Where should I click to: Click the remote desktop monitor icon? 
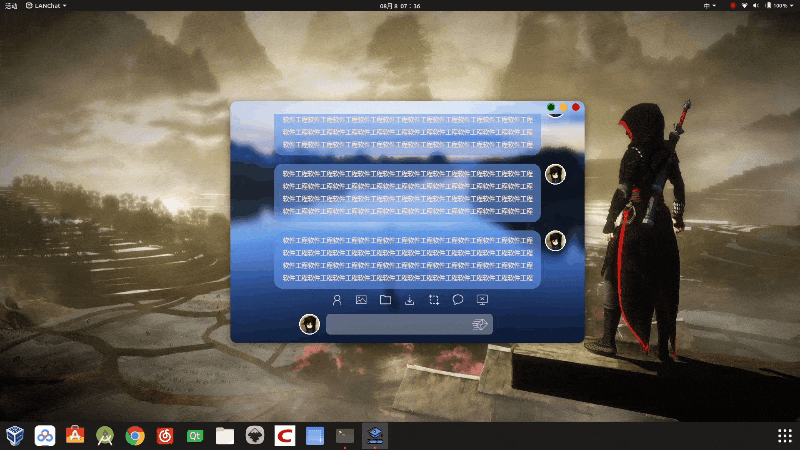point(482,300)
